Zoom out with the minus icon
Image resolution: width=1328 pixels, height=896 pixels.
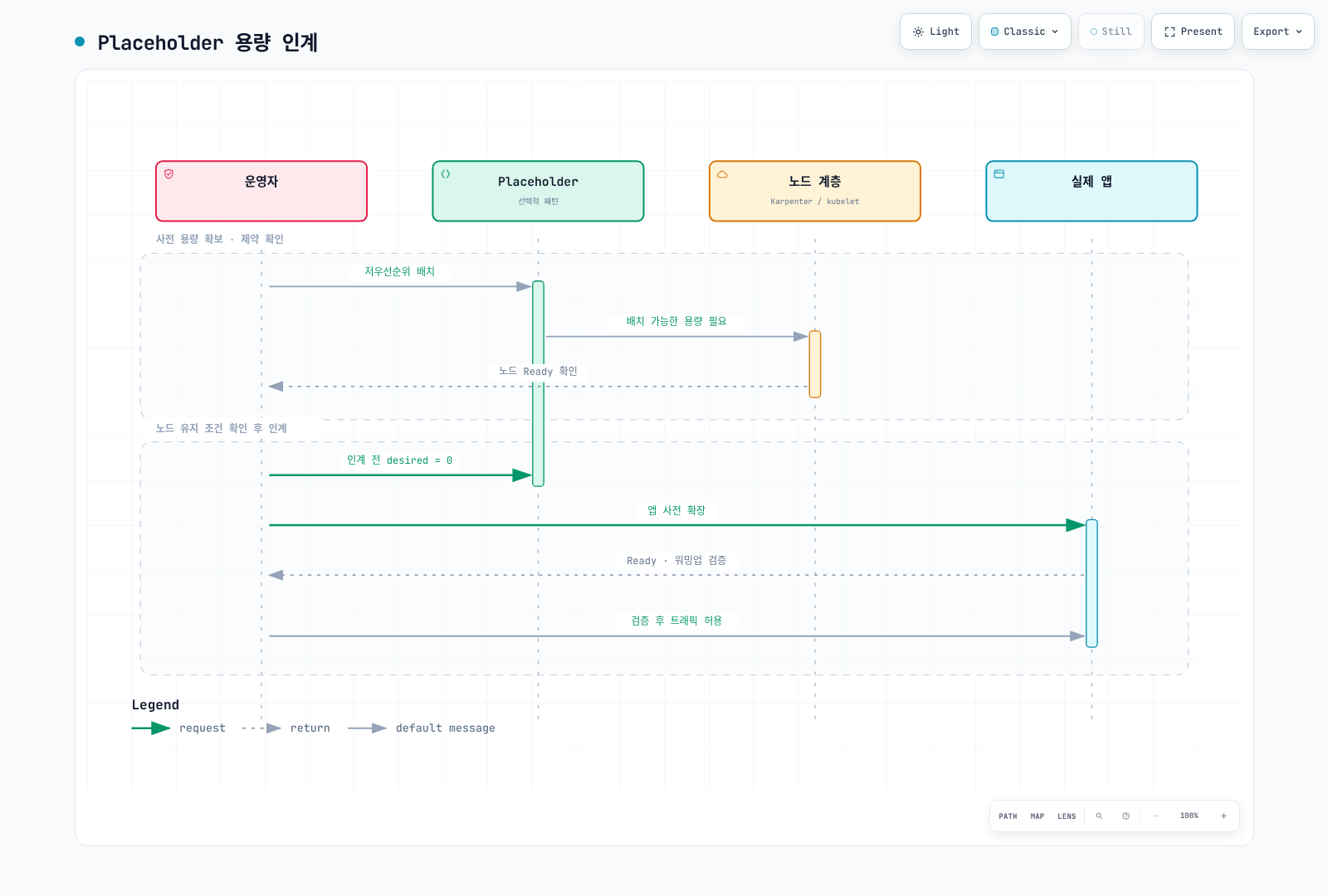1155,816
